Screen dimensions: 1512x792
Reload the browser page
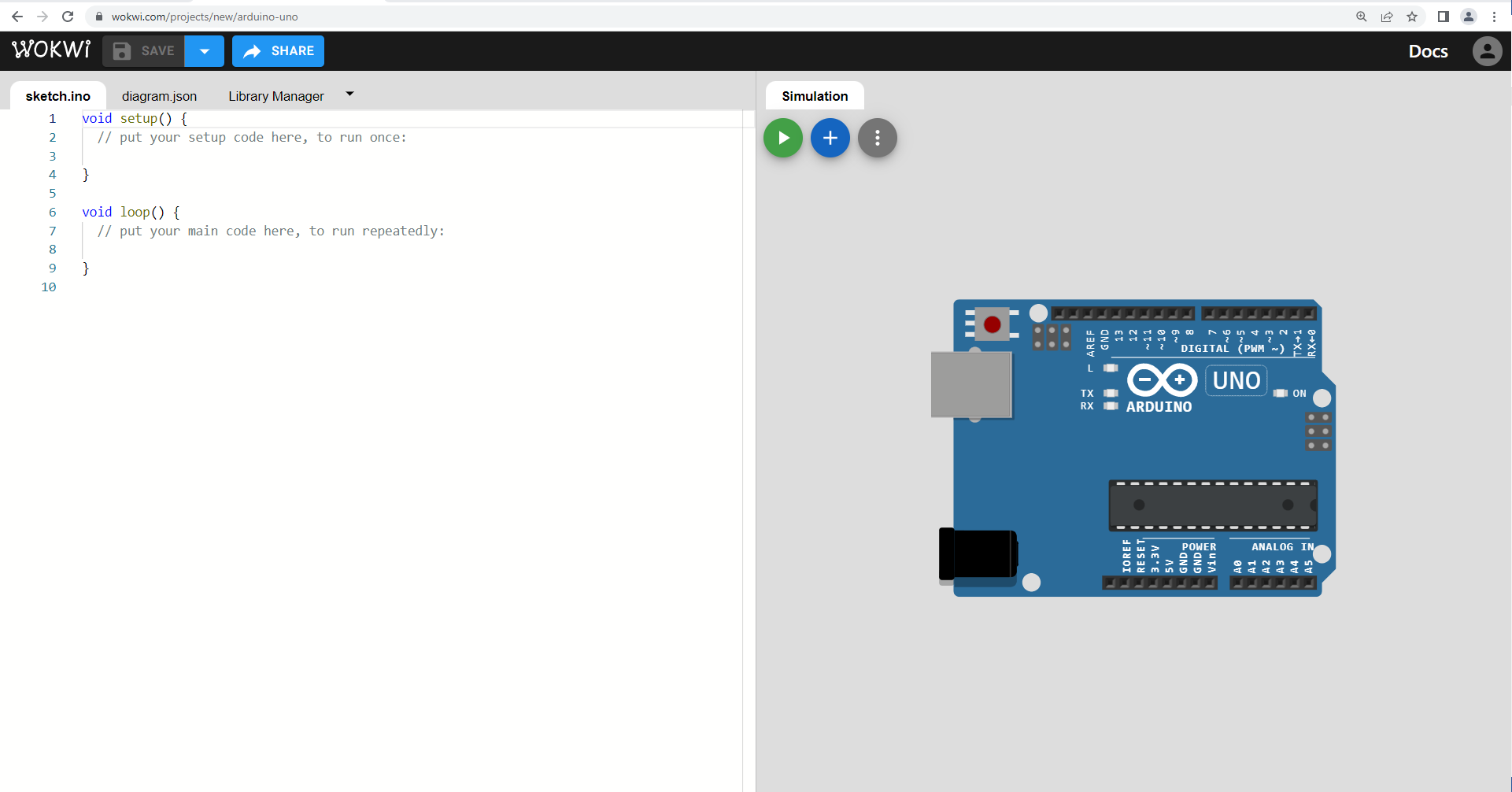(x=68, y=17)
